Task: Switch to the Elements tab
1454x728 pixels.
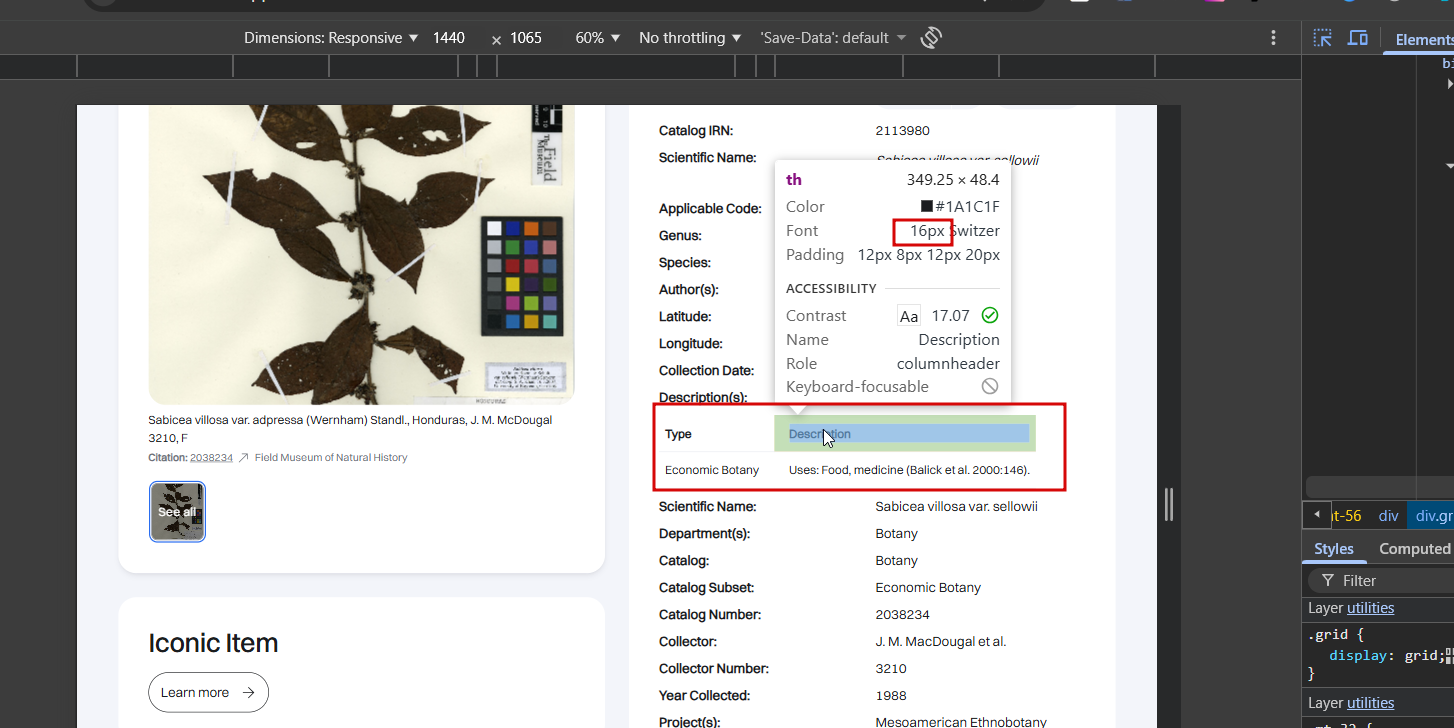Action: [1424, 39]
